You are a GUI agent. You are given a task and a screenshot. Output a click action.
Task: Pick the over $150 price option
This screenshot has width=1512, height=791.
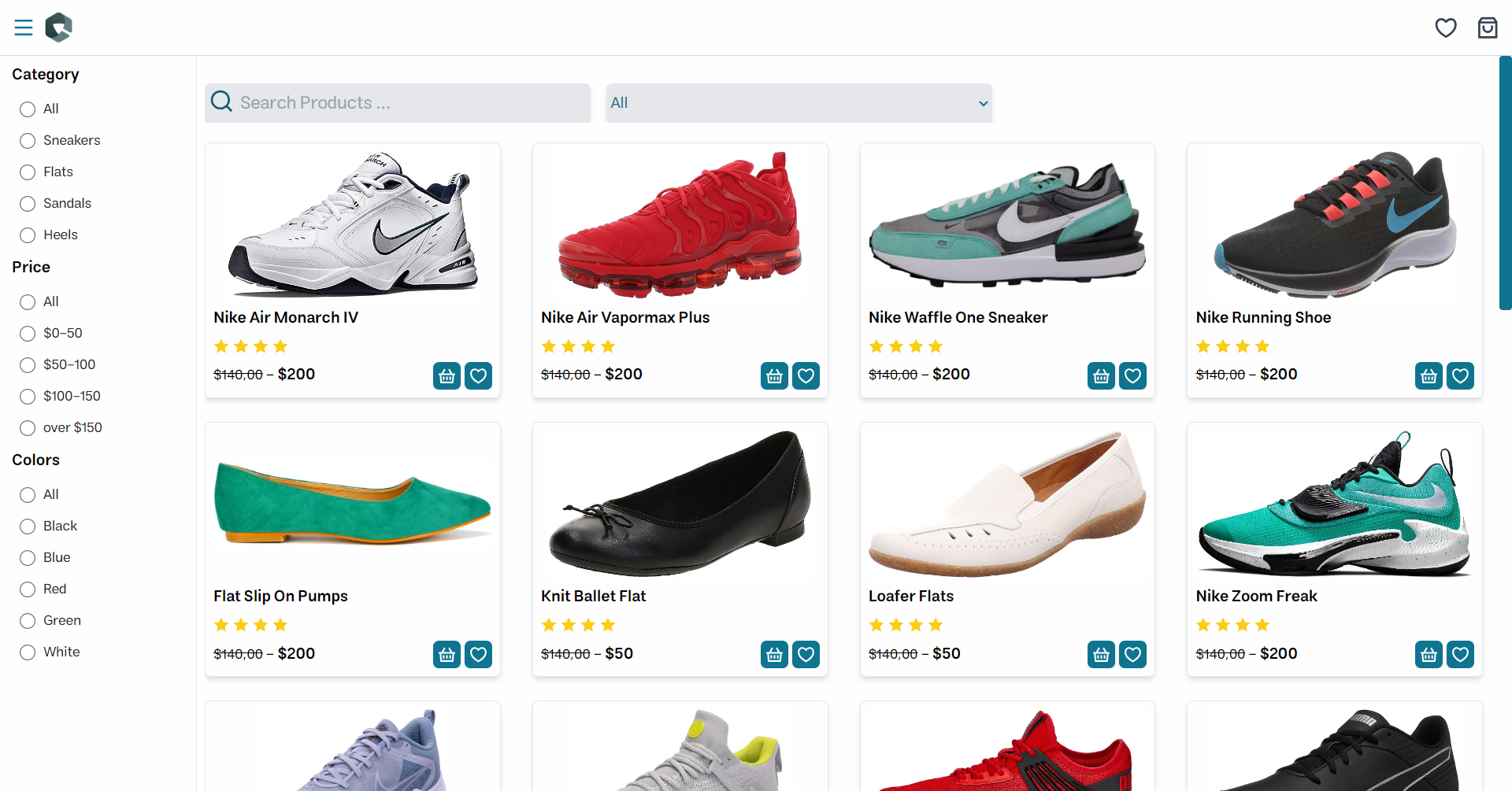click(28, 428)
